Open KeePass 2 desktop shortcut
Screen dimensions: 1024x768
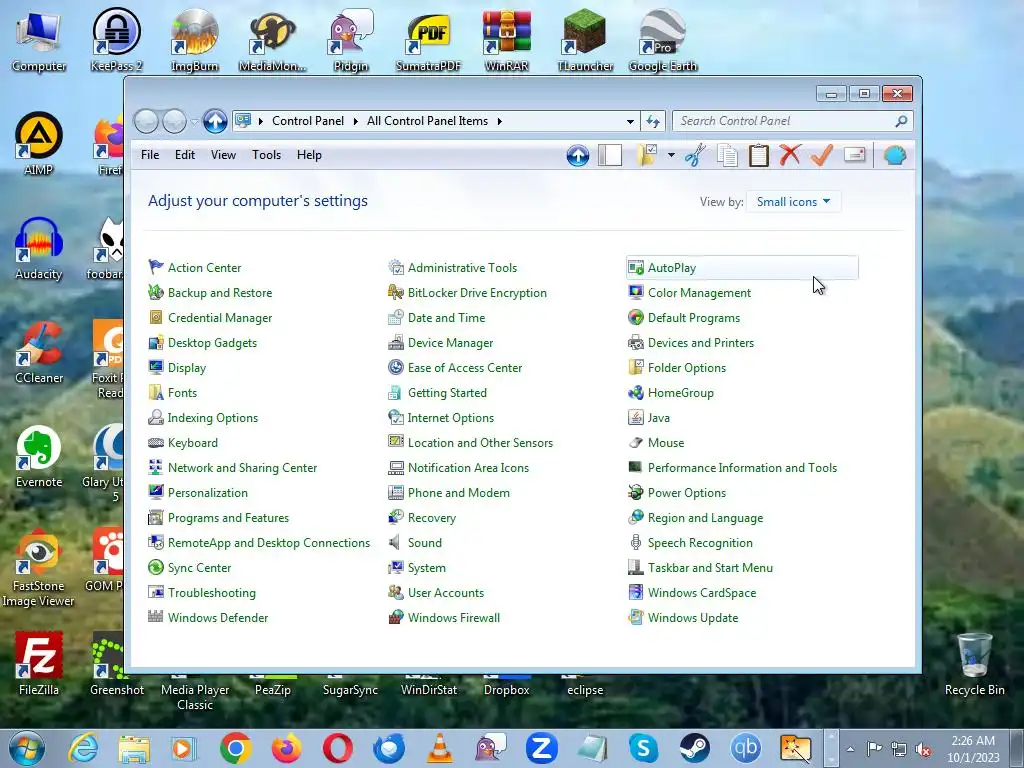pos(117,40)
